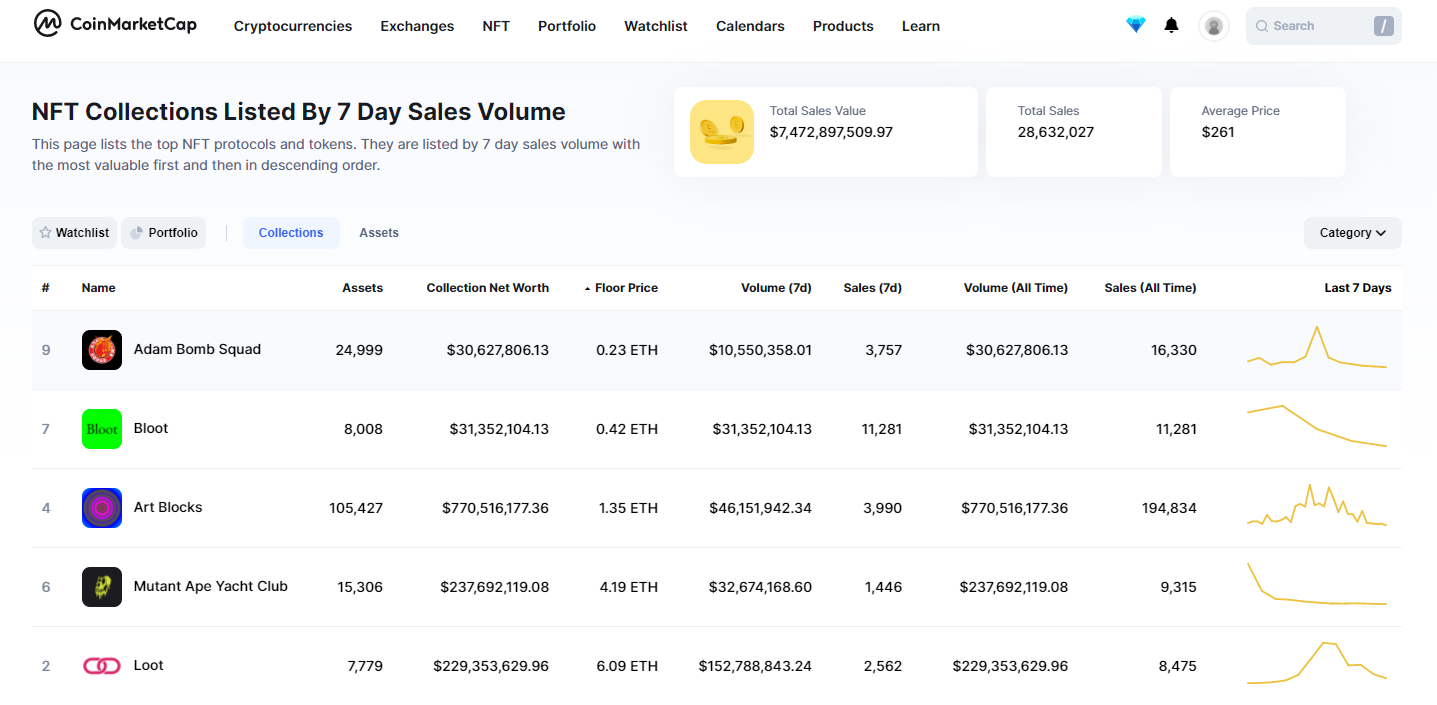Screen dimensions: 1437x705
Task: Open the notifications bell
Action: (x=1172, y=25)
